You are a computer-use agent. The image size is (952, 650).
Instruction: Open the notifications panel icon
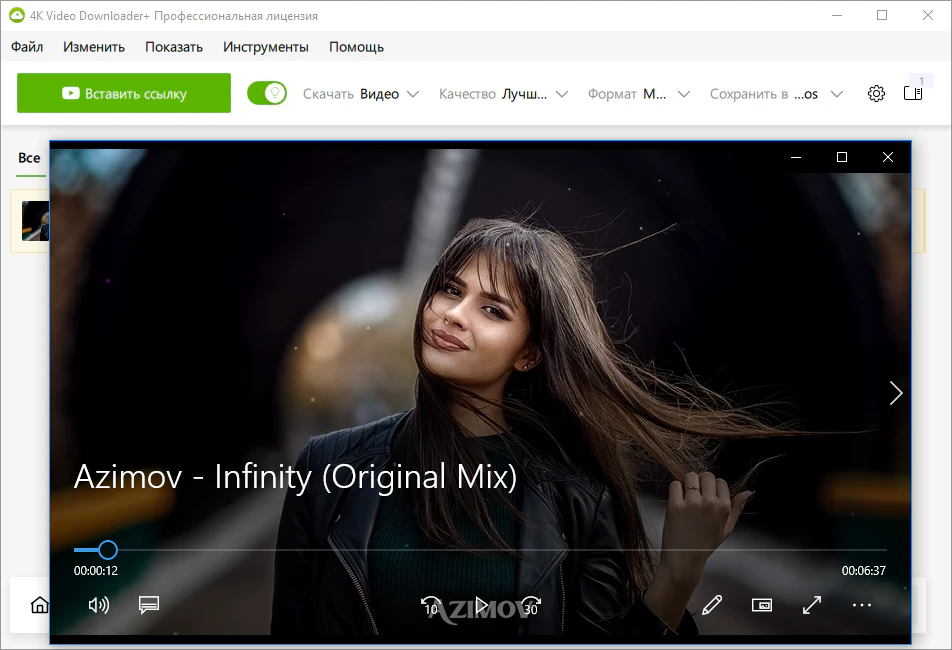tap(913, 93)
